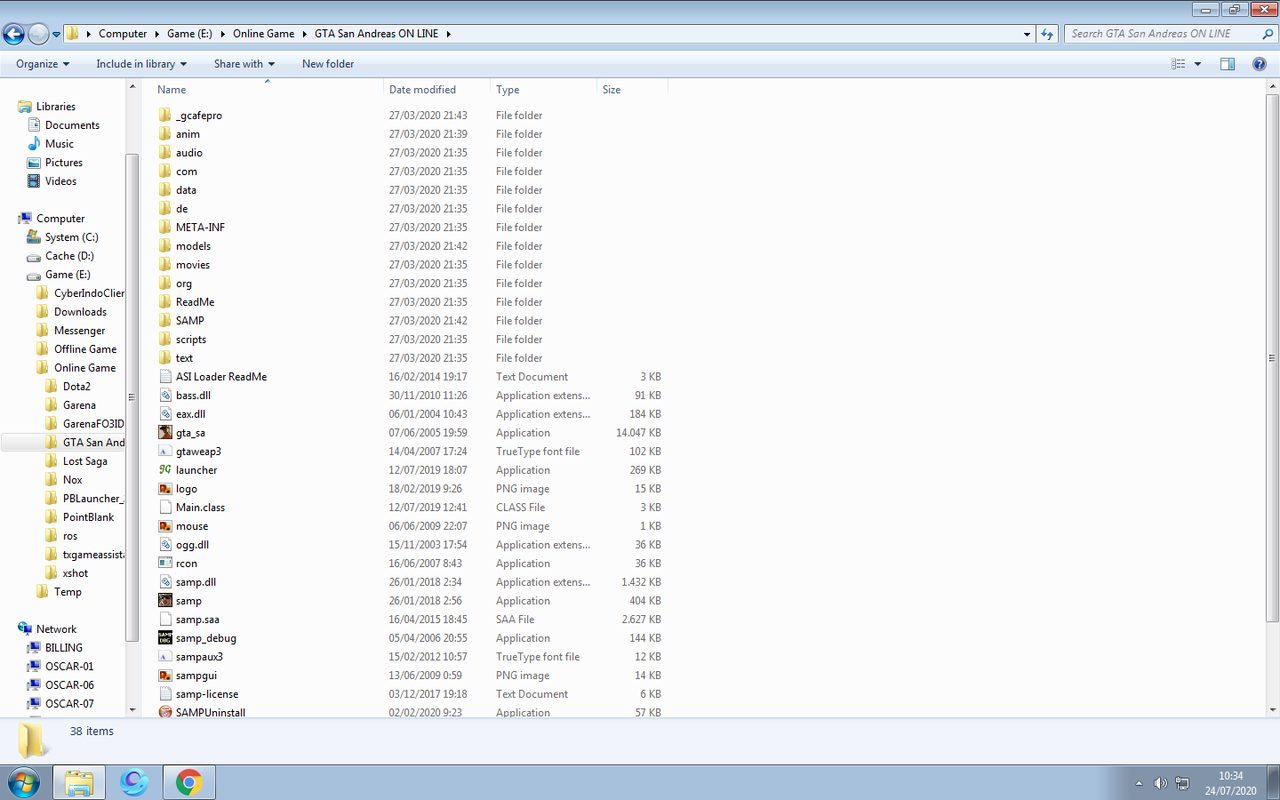Click the Music library icon in sidebar

point(34,144)
